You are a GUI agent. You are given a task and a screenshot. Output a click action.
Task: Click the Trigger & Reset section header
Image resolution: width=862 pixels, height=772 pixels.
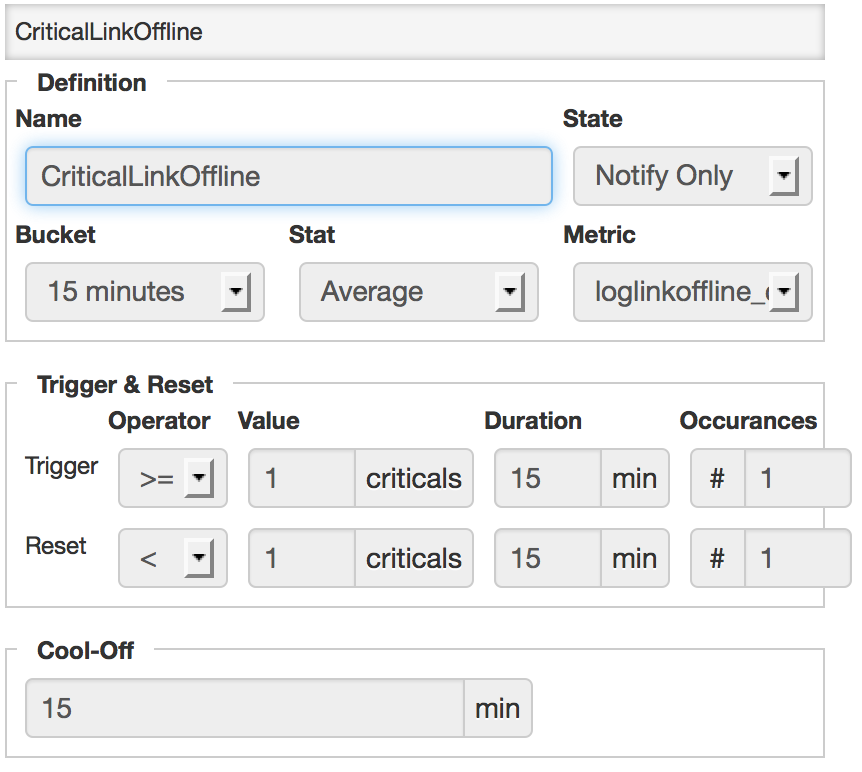(x=124, y=384)
